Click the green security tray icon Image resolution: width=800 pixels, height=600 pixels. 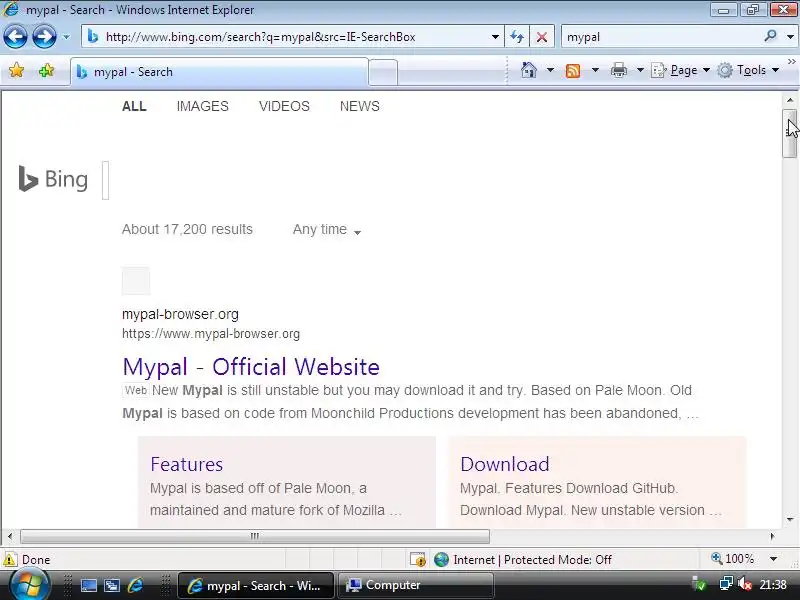(x=699, y=584)
